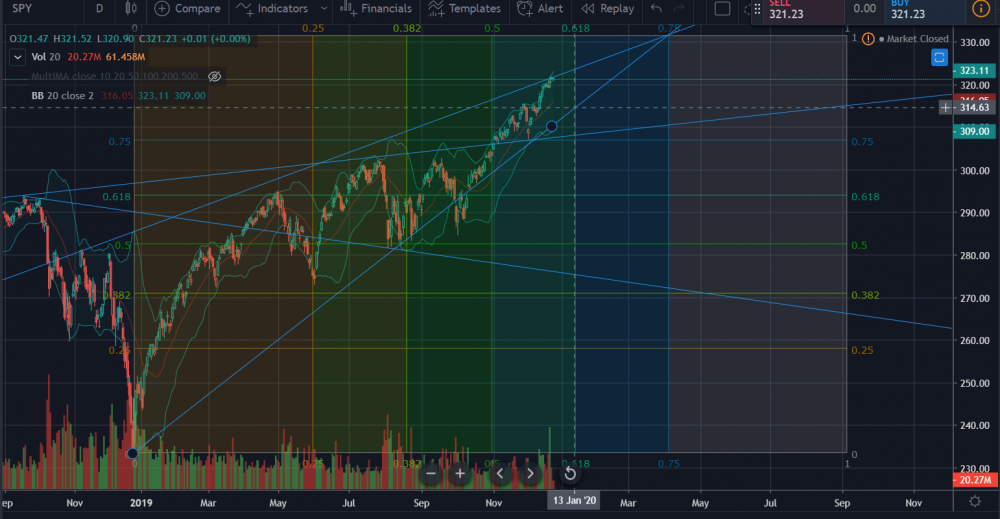Click the undo arrow
The image size is (1000, 519).
coord(656,8)
